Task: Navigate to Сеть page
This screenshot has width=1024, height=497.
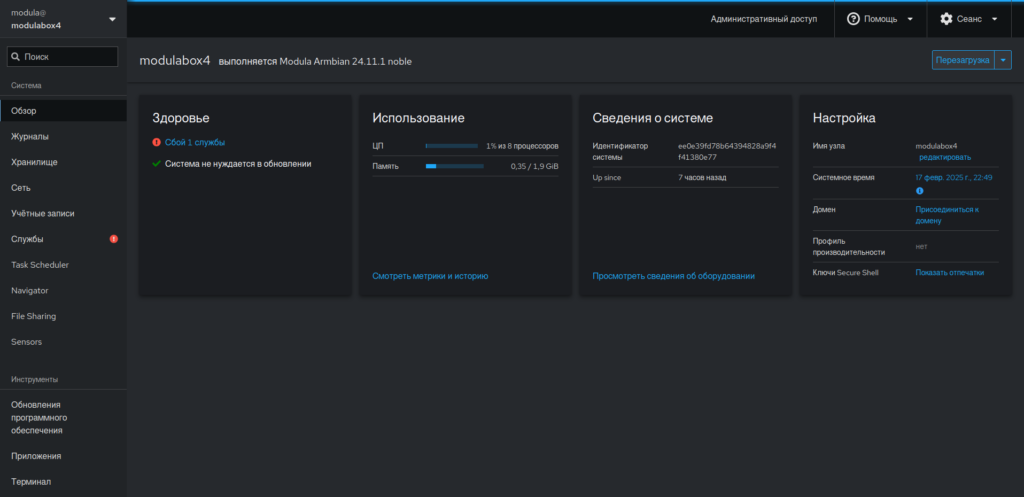Action: tap(63, 187)
